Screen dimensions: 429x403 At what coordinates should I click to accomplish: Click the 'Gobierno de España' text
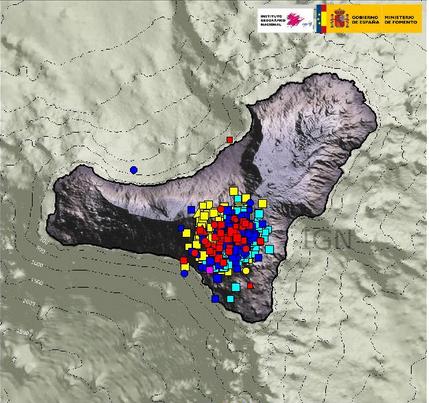pos(365,19)
